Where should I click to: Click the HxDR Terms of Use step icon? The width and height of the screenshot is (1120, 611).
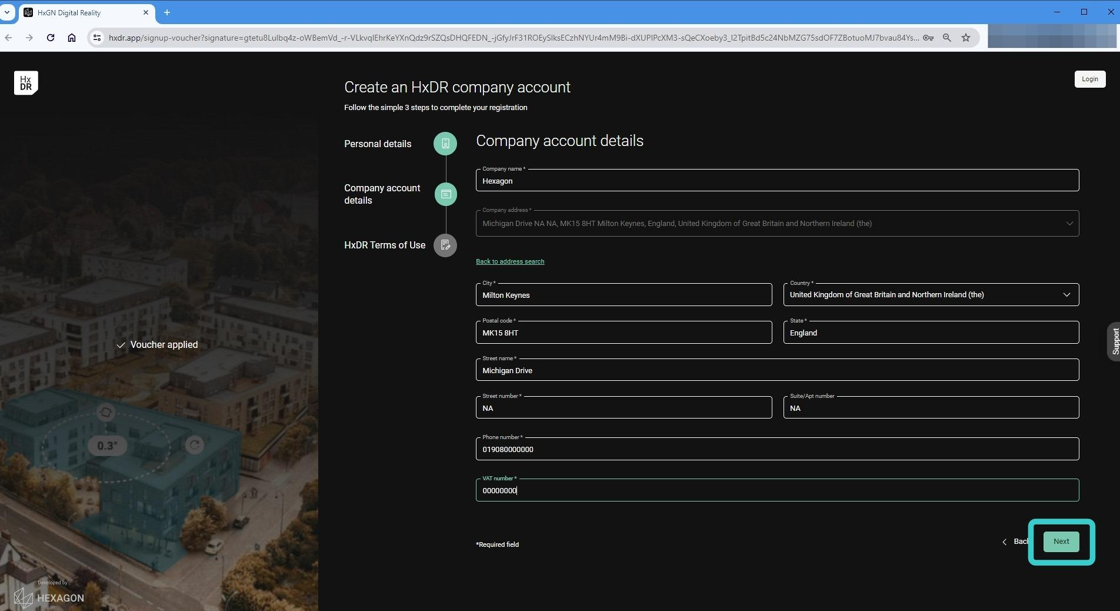point(445,245)
